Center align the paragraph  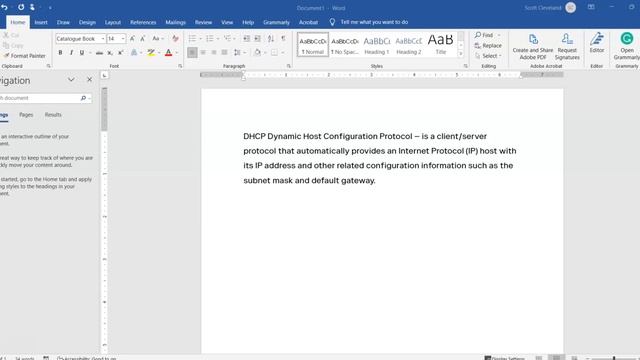tap(203, 53)
